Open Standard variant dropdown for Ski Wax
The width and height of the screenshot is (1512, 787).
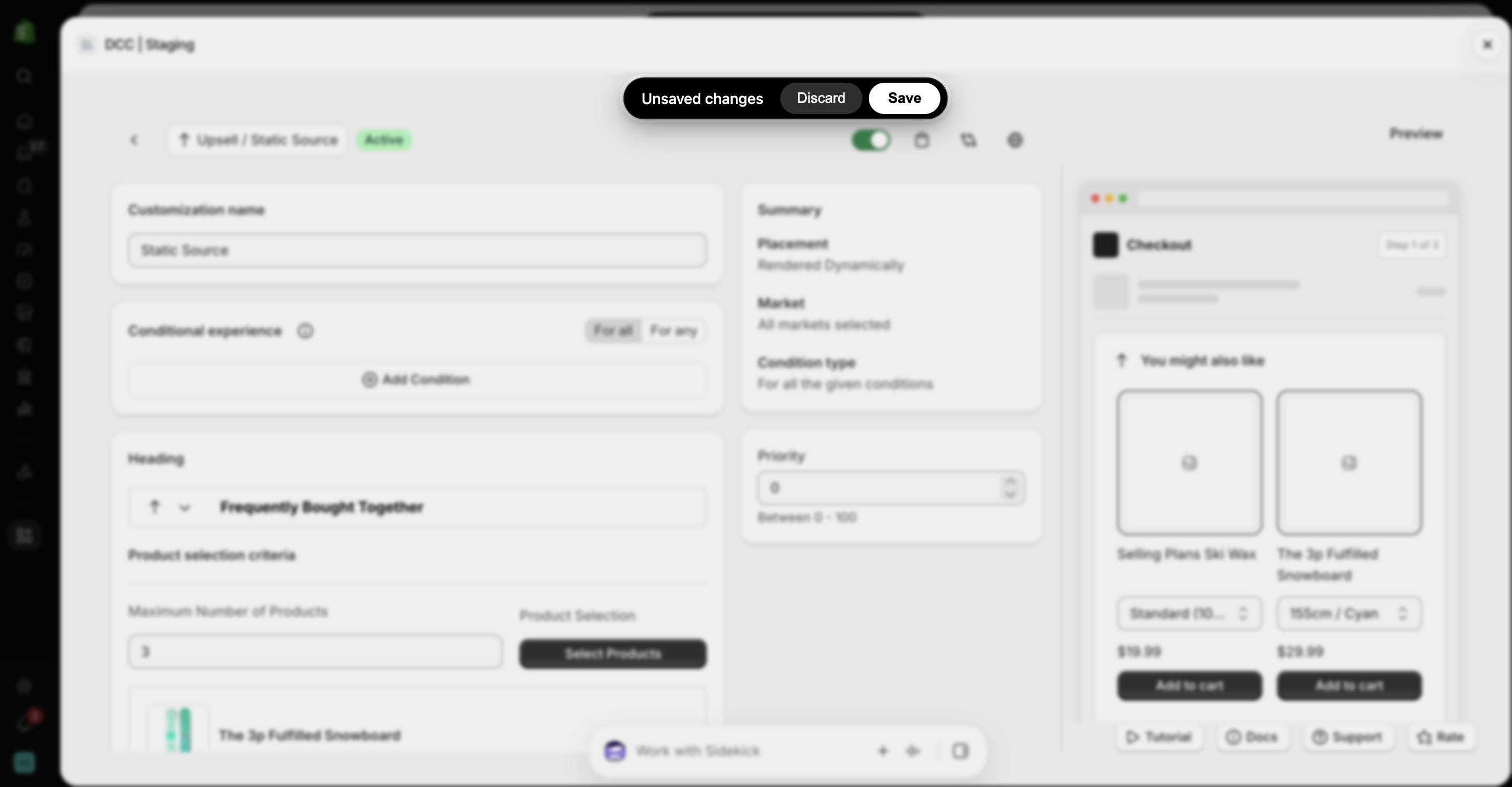coord(1189,614)
